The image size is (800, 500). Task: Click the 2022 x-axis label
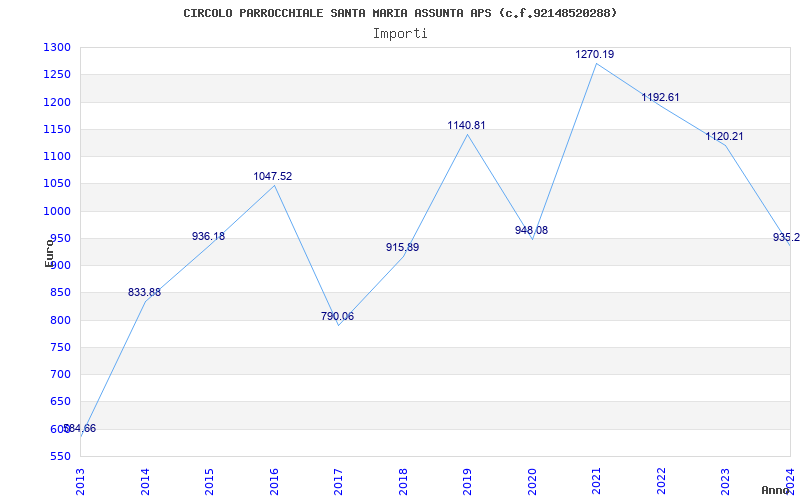pos(661,481)
